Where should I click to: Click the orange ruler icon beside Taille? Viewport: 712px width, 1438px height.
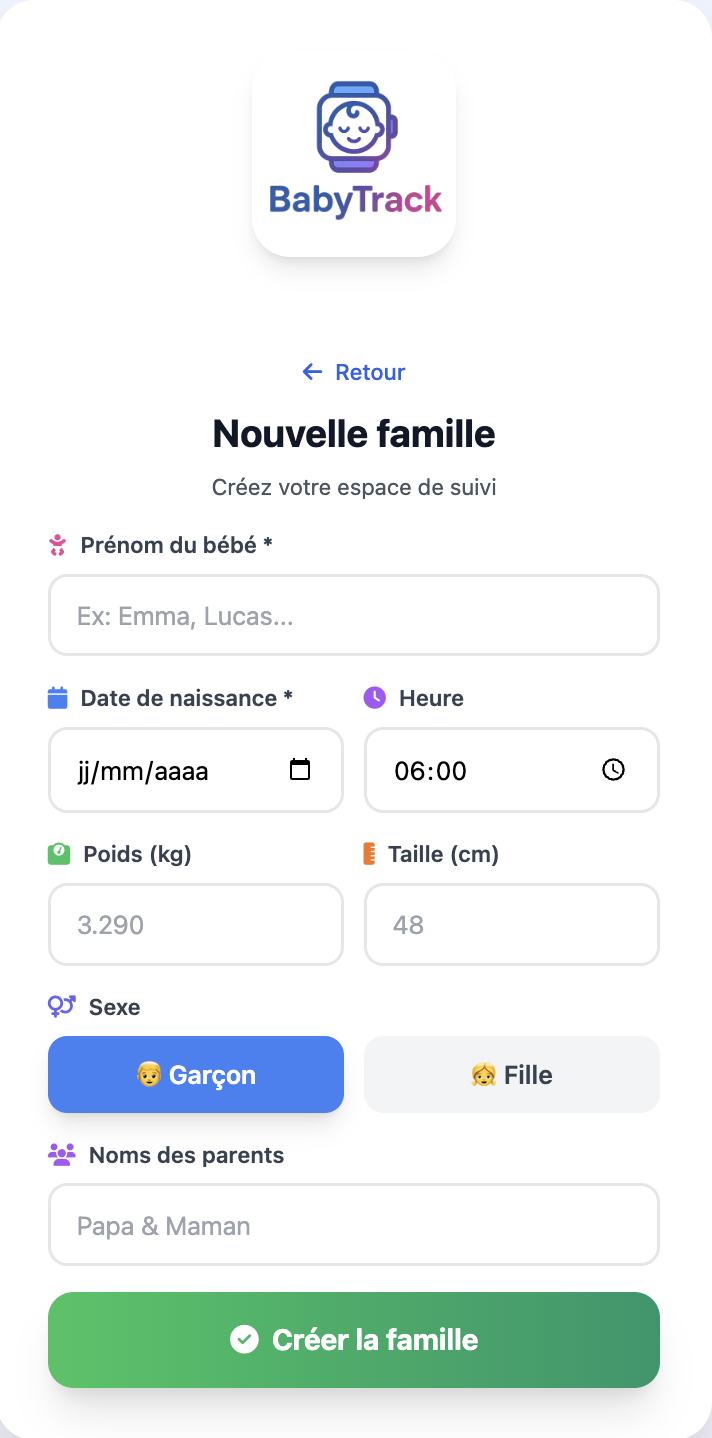(369, 854)
